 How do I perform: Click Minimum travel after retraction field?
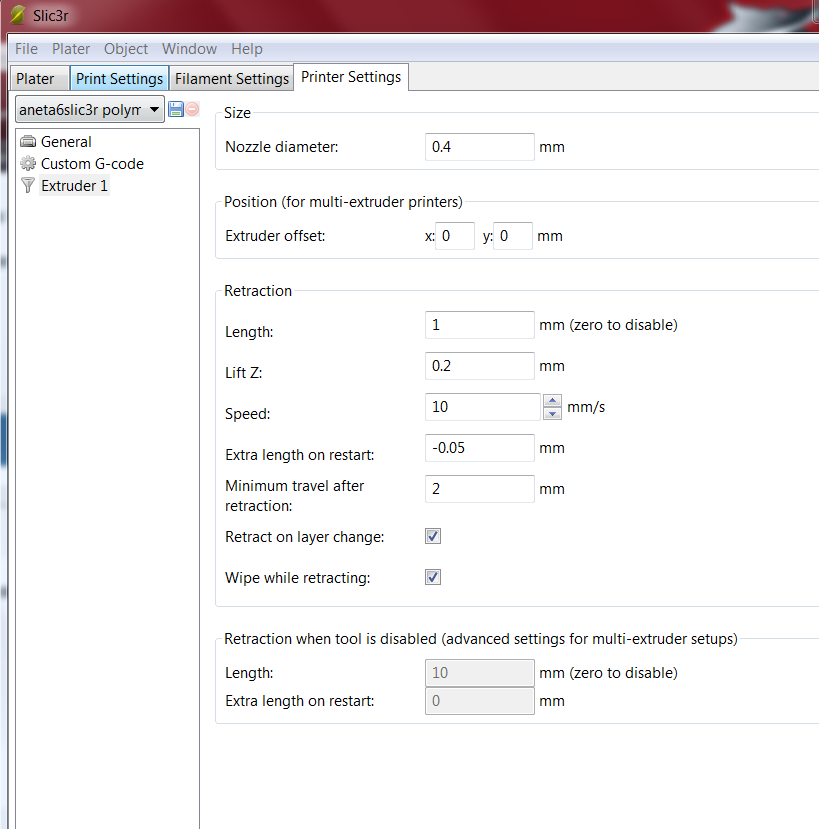[480, 489]
